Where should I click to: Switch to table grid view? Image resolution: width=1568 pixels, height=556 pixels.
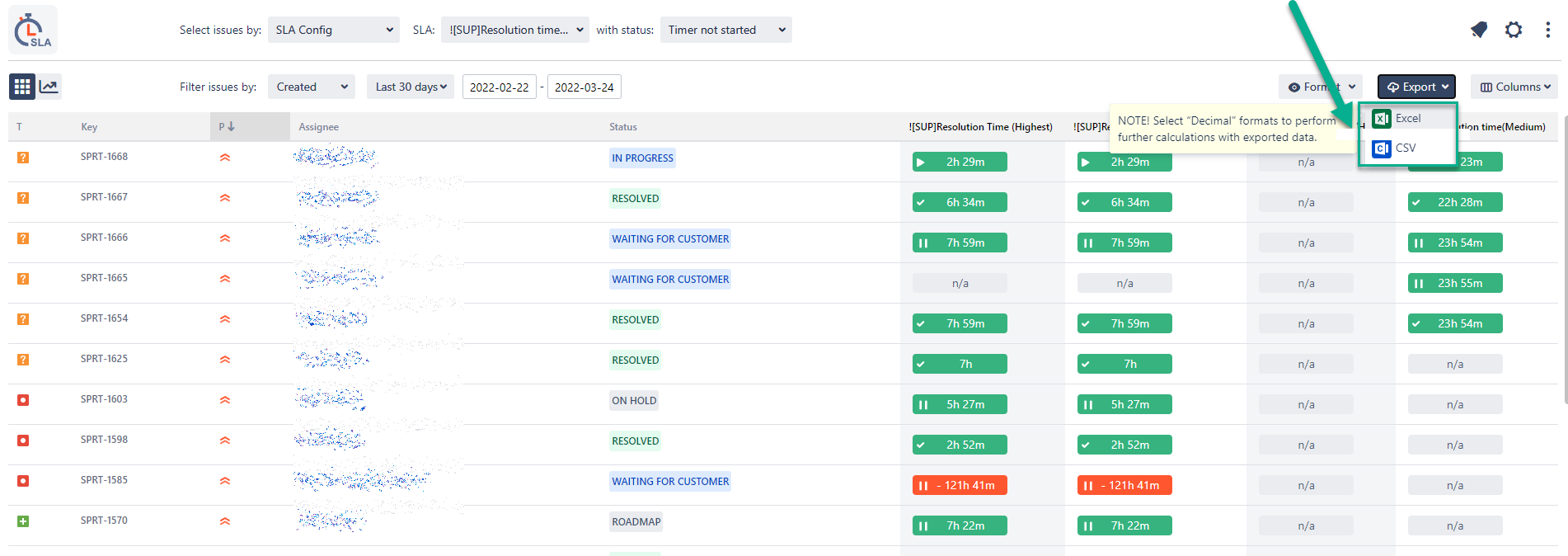[22, 86]
